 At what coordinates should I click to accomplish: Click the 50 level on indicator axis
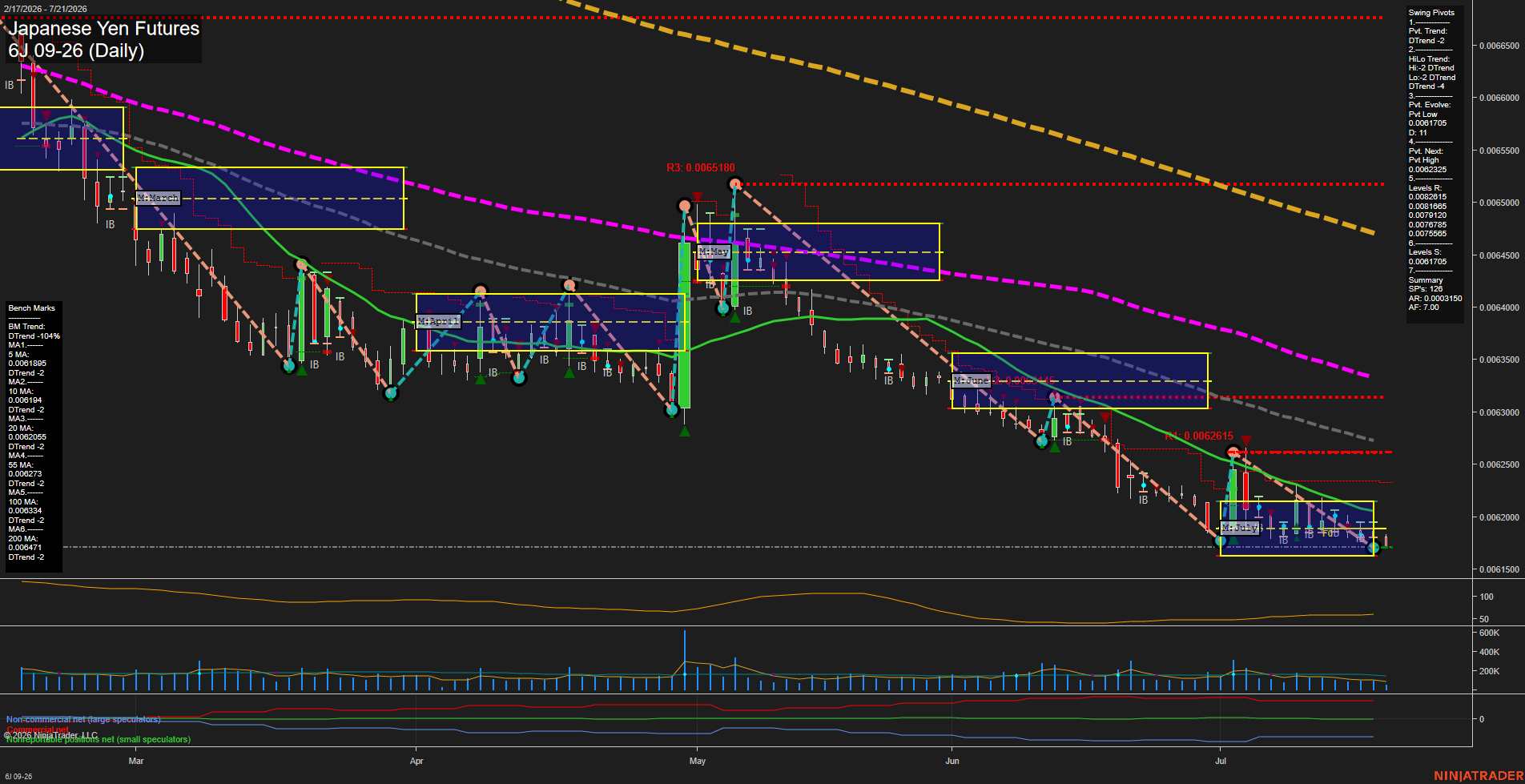(1484, 619)
